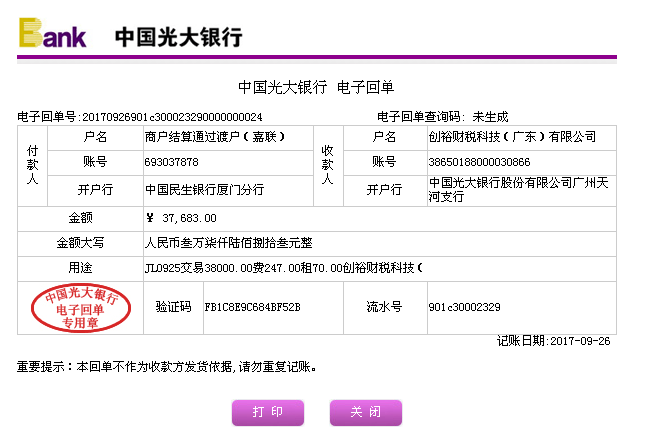The height and width of the screenshot is (433, 654).
Task: Click the amount ¥ 37,683.00
Action: (183, 217)
